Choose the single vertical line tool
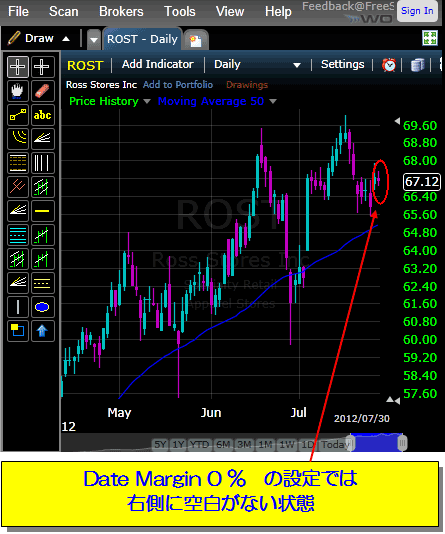445x534 pixels. click(18, 307)
